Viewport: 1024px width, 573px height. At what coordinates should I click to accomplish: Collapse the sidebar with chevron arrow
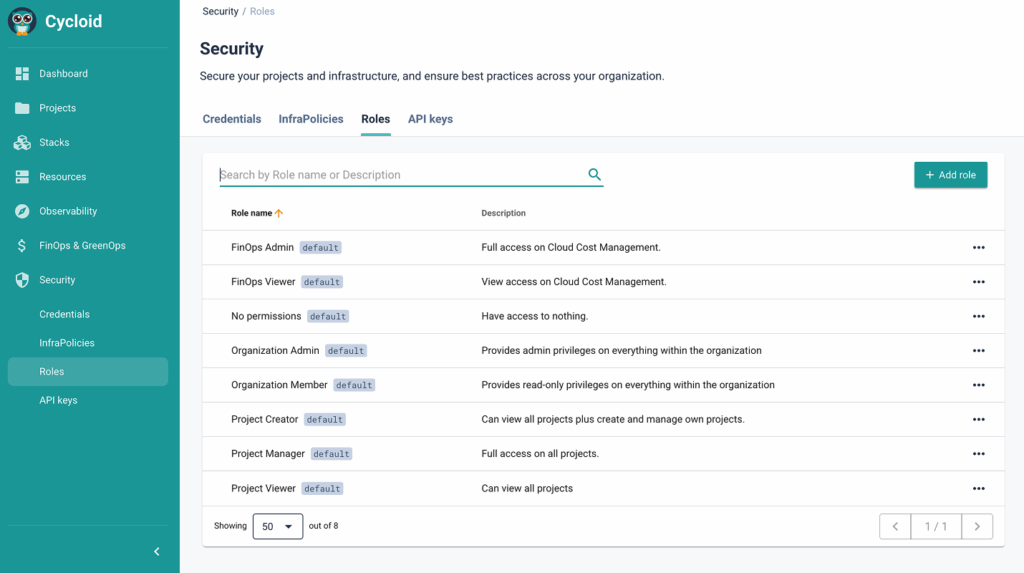(157, 552)
